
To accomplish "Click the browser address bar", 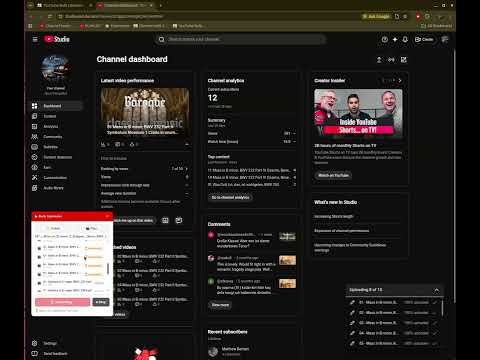I will (207, 16).
